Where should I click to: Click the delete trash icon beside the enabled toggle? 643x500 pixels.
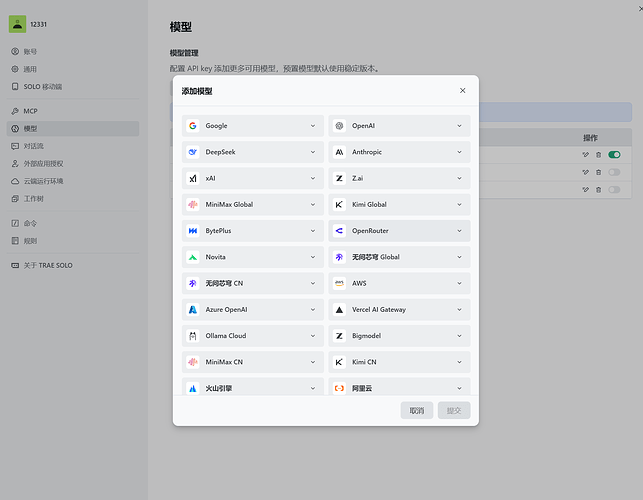coord(598,155)
